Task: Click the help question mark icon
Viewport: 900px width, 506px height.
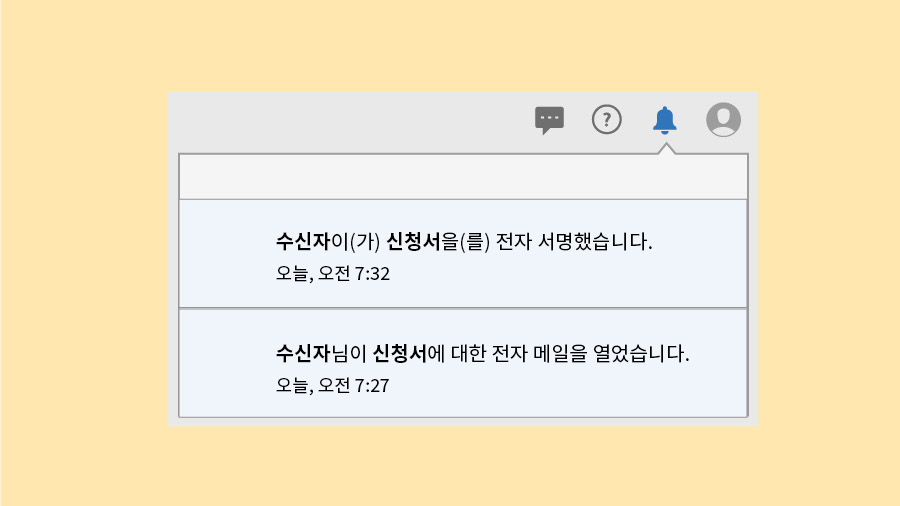Action: 607,120
